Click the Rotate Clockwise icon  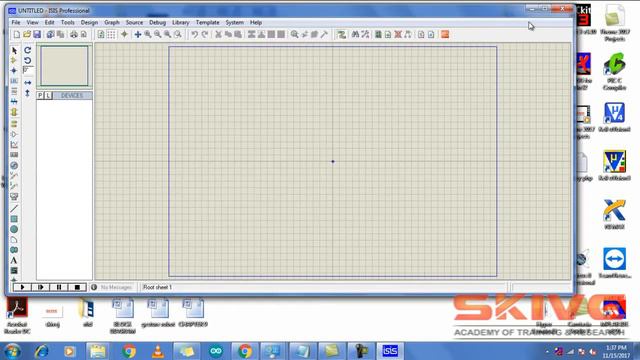pyautogui.click(x=27, y=50)
